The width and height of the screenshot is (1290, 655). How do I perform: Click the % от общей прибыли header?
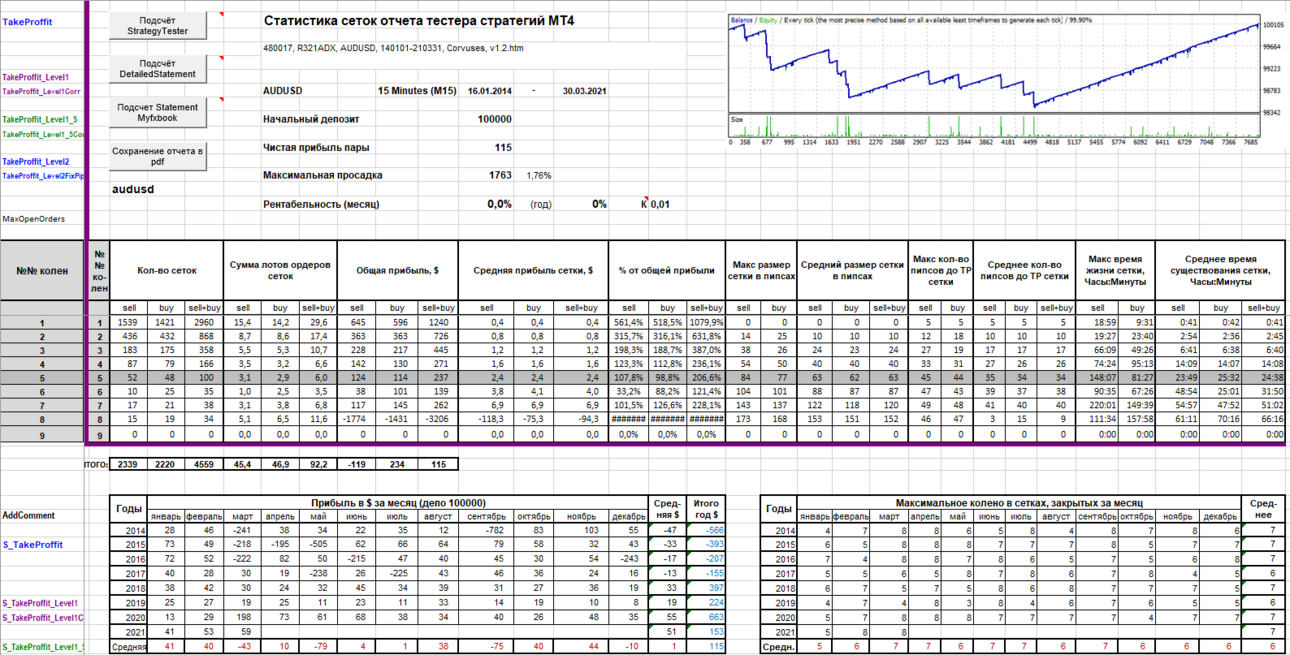point(667,270)
